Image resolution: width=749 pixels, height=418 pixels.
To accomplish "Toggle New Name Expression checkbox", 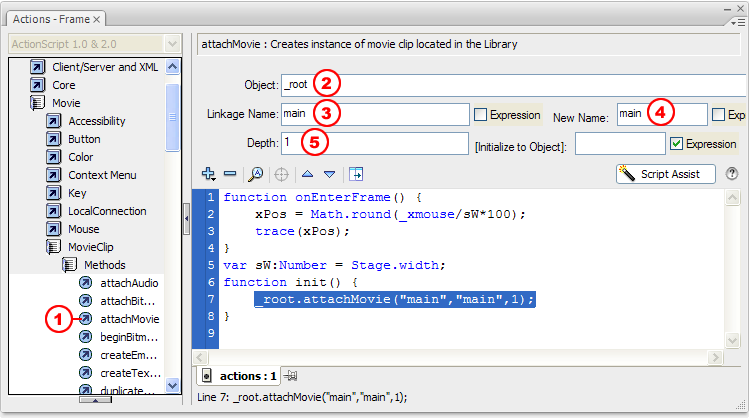I will [718, 115].
